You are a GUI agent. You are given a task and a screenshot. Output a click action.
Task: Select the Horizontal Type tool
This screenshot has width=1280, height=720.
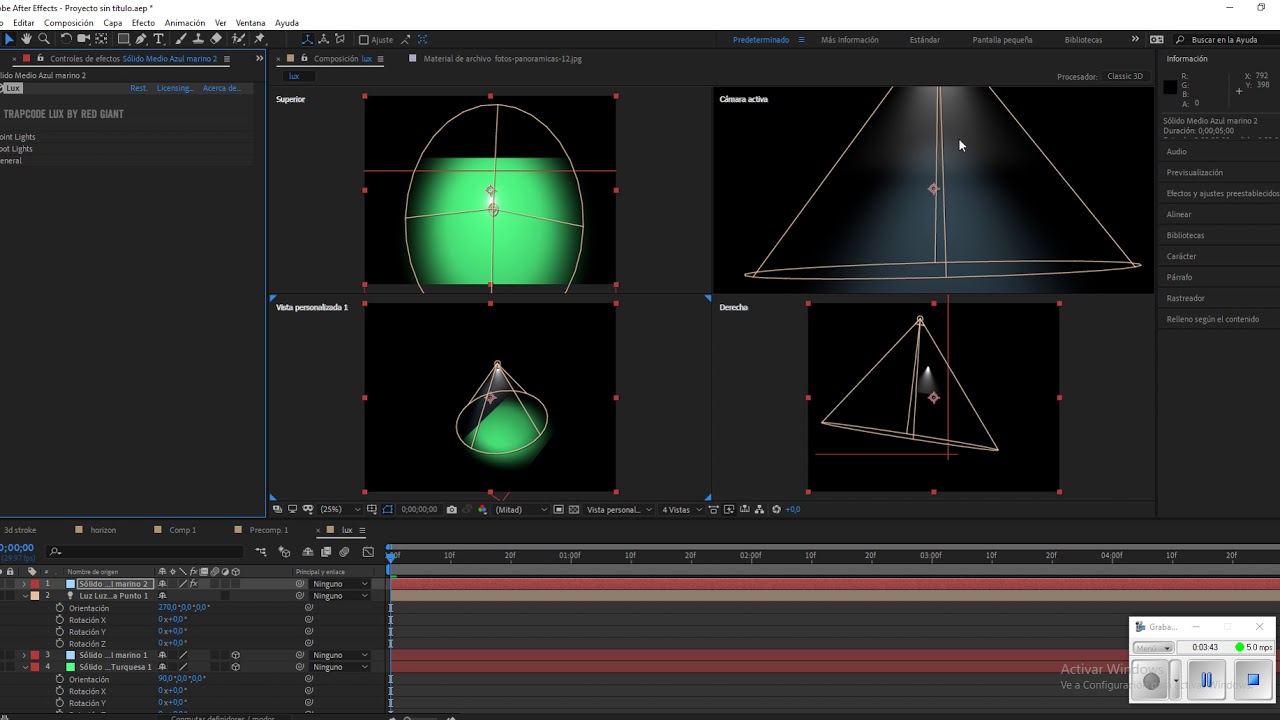(158, 39)
